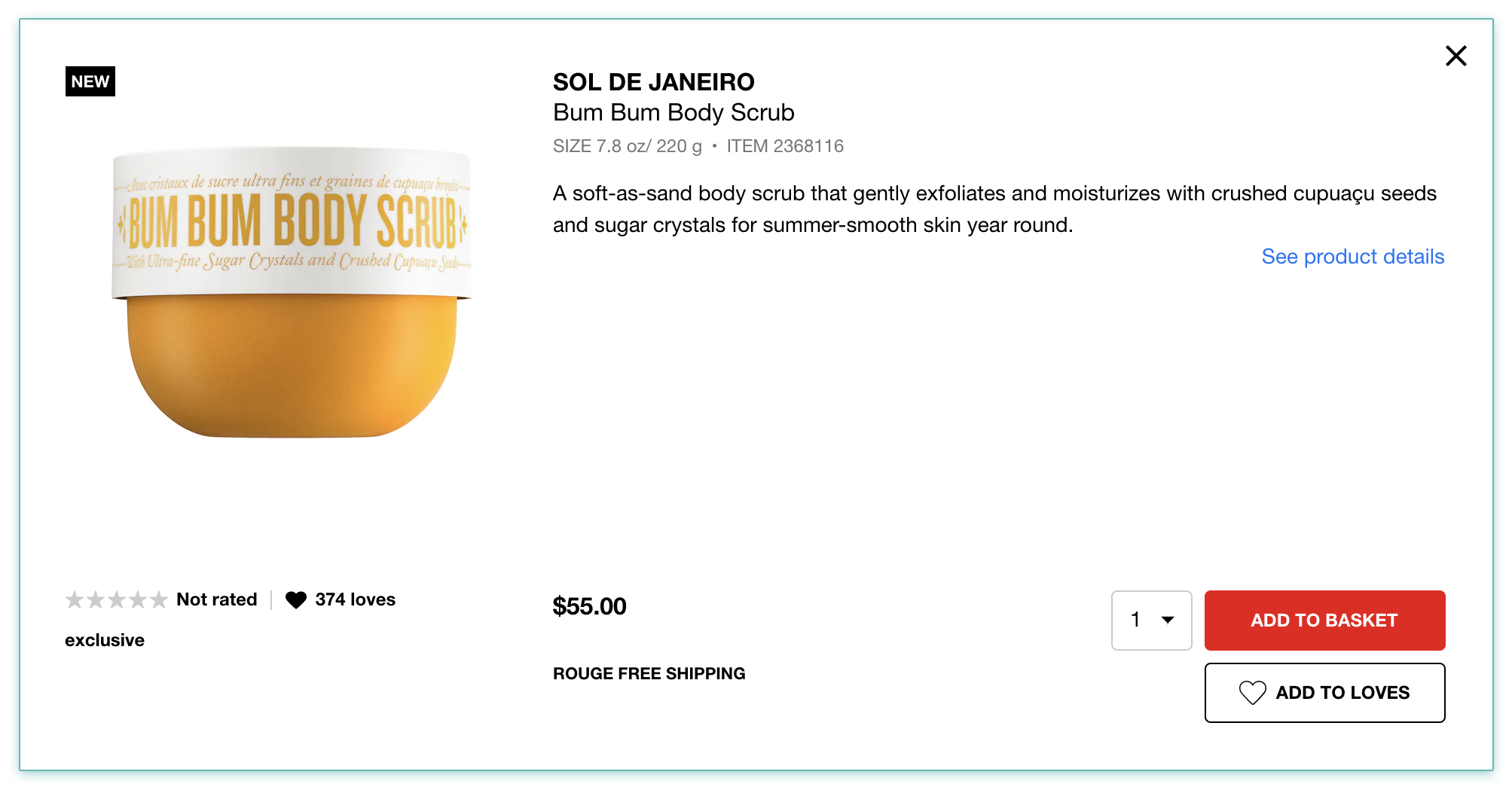This screenshot has width=1512, height=796.
Task: Open the quantity dropdown arrow
Action: (1168, 620)
